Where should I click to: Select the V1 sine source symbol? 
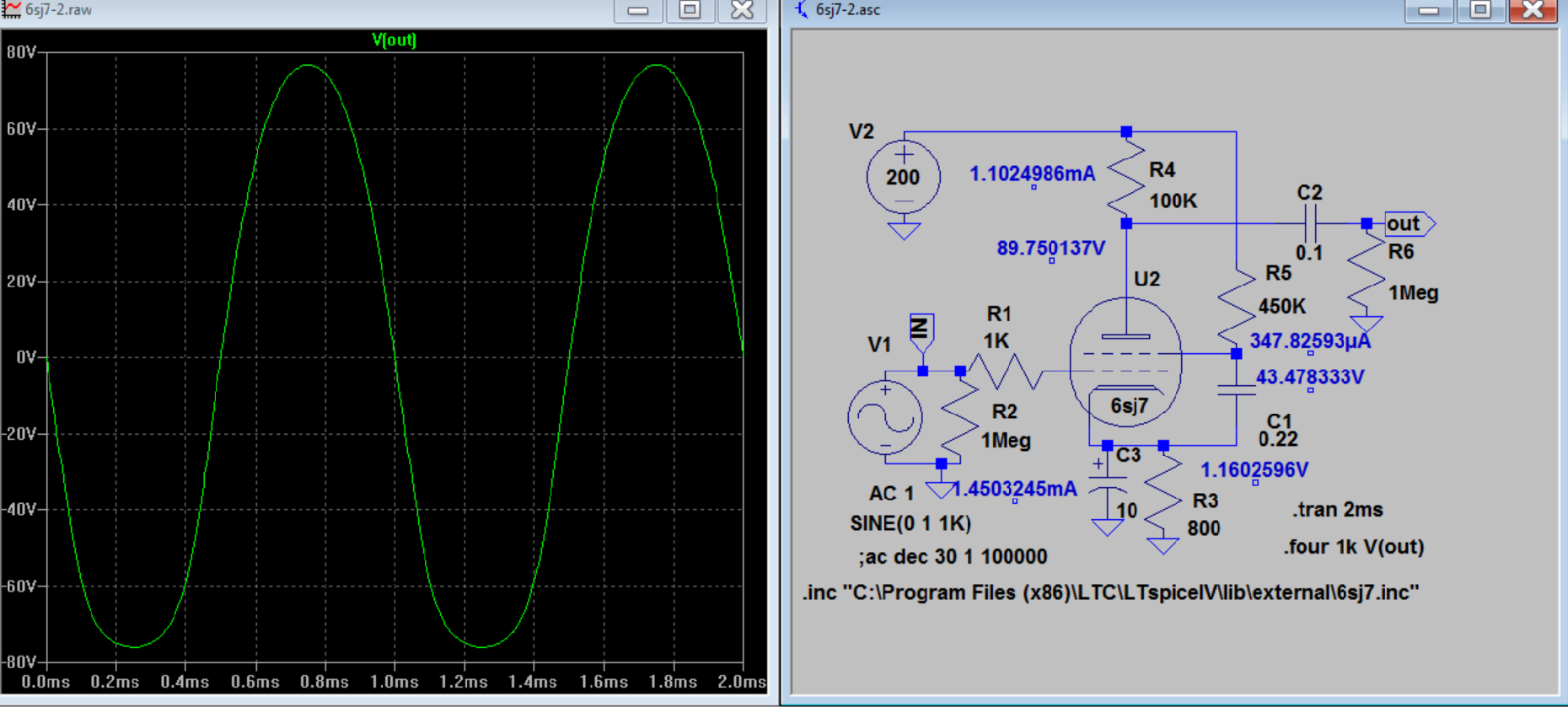(x=885, y=418)
